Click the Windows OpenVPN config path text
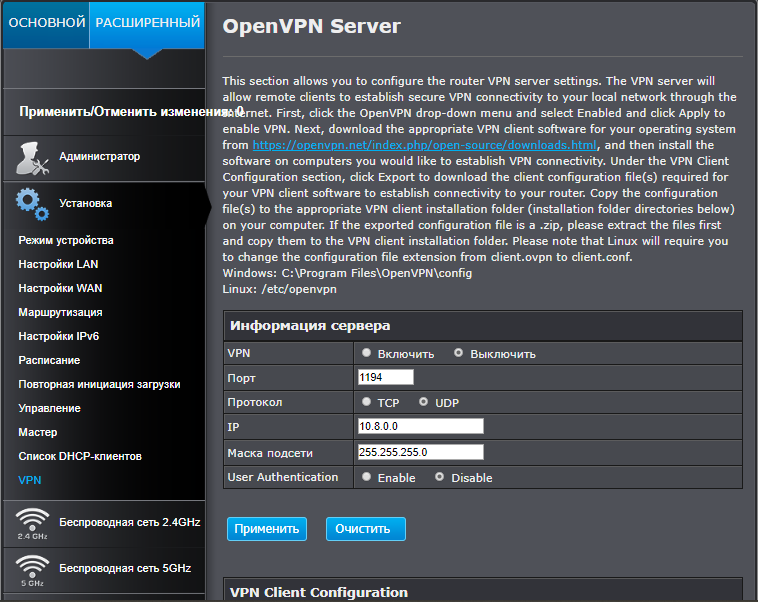 click(x=347, y=273)
